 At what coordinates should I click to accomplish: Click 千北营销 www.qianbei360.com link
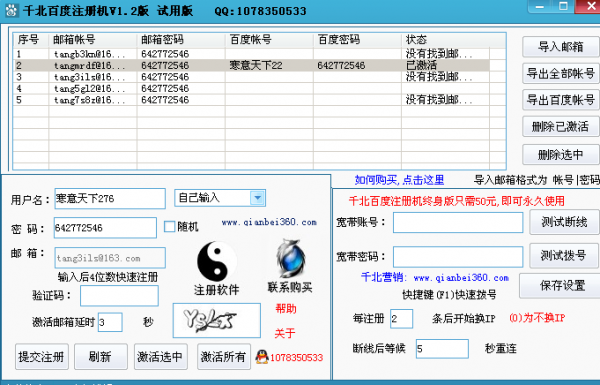(x=435, y=277)
